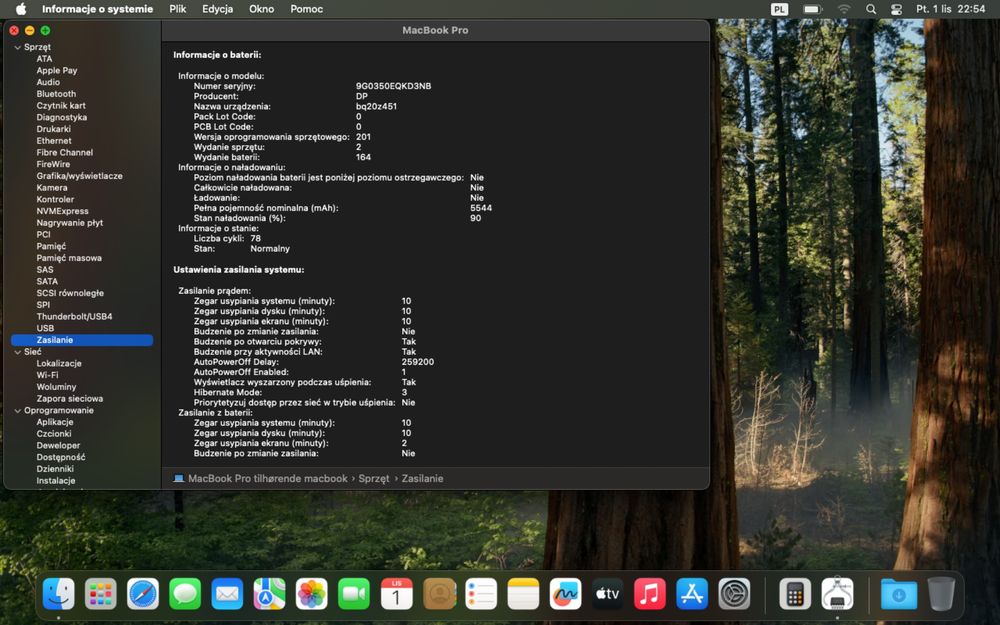Select USB in the sidebar
Screen dimensions: 1000x625
pos(45,328)
